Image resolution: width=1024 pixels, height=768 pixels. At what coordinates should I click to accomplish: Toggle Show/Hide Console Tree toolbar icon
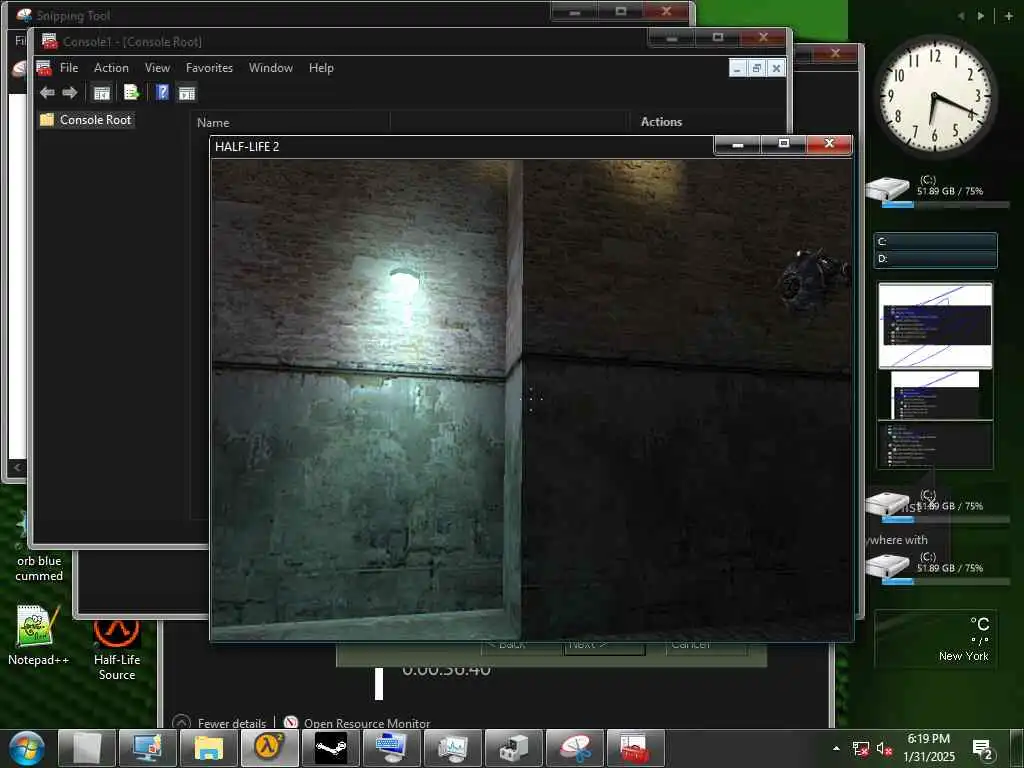tap(102, 93)
